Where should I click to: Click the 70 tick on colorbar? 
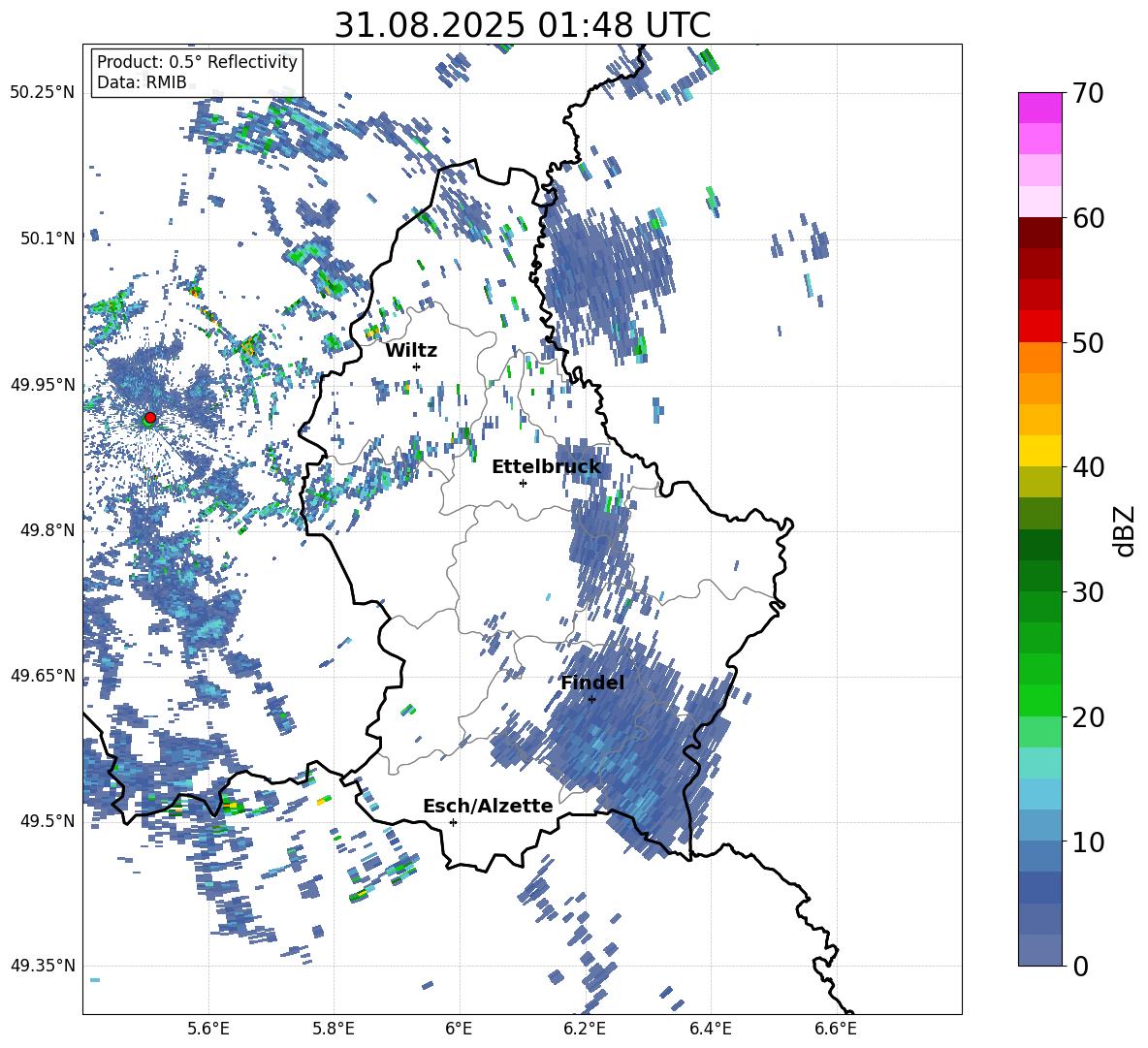1088,94
